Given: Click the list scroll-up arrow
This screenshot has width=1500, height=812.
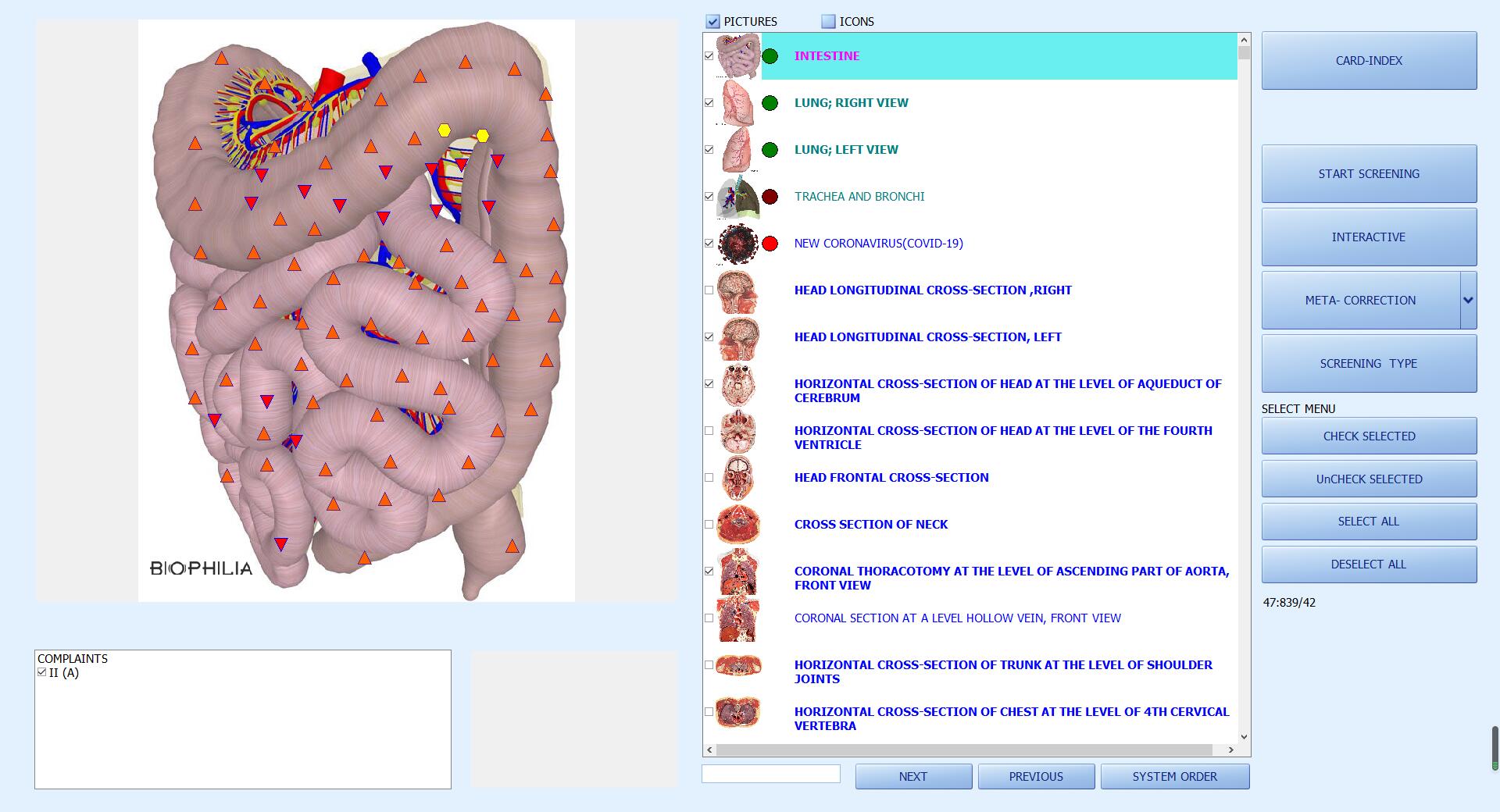Looking at the screenshot, I should (x=1244, y=40).
